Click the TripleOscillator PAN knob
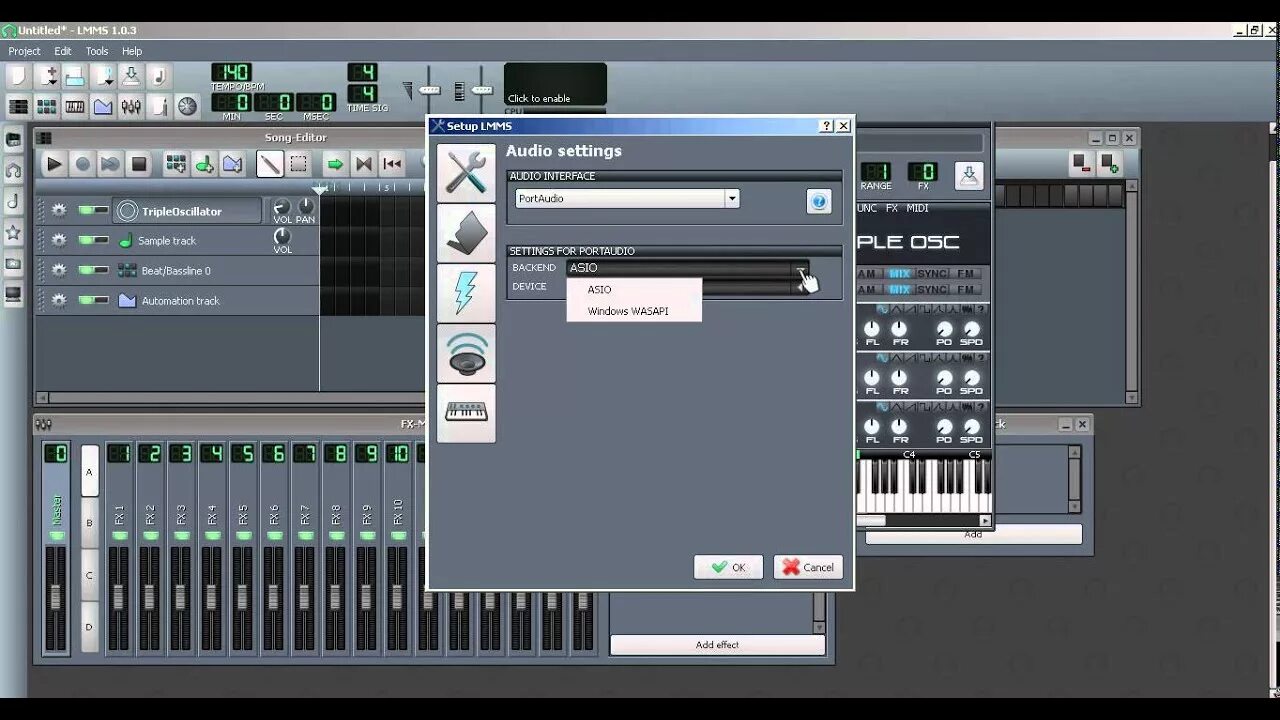1280x720 pixels. (x=305, y=206)
